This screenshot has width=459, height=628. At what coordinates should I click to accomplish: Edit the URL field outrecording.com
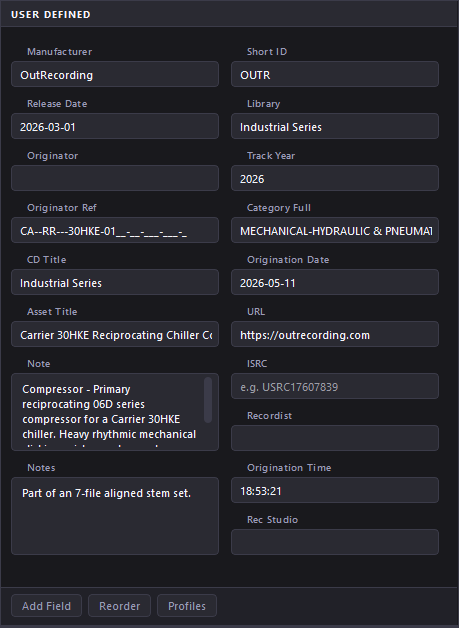coord(335,334)
